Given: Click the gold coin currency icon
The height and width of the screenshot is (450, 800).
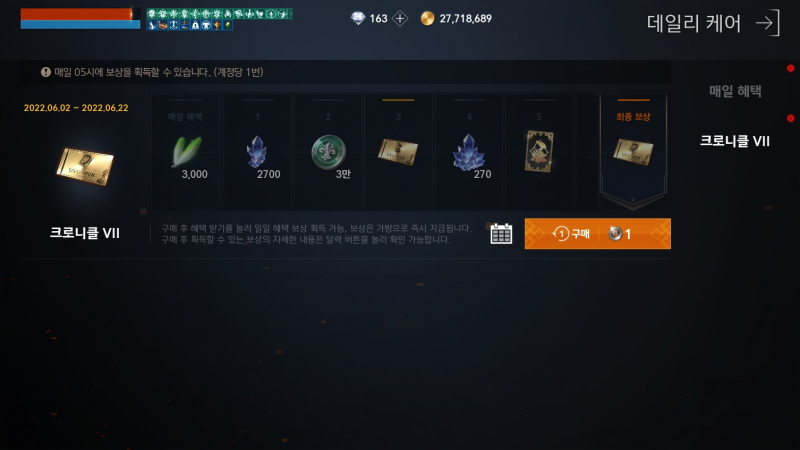Looking at the screenshot, I should click(x=428, y=19).
